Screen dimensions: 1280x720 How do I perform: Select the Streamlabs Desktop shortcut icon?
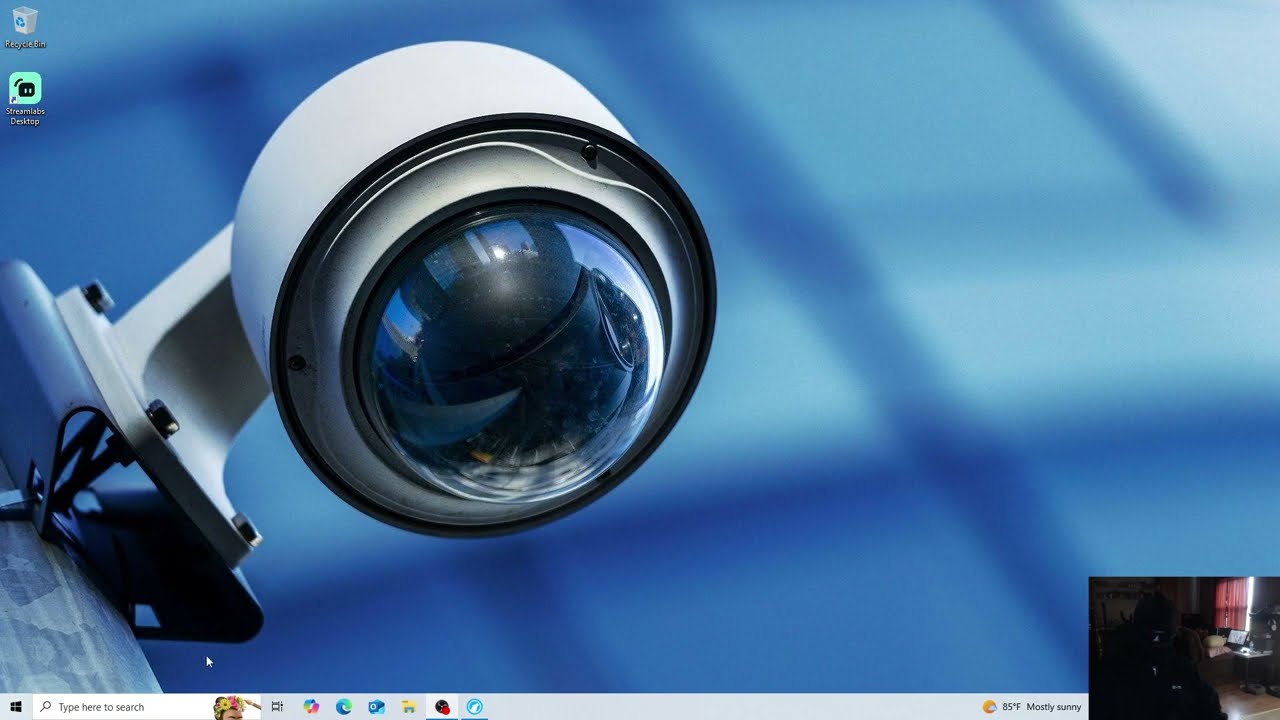25,99
